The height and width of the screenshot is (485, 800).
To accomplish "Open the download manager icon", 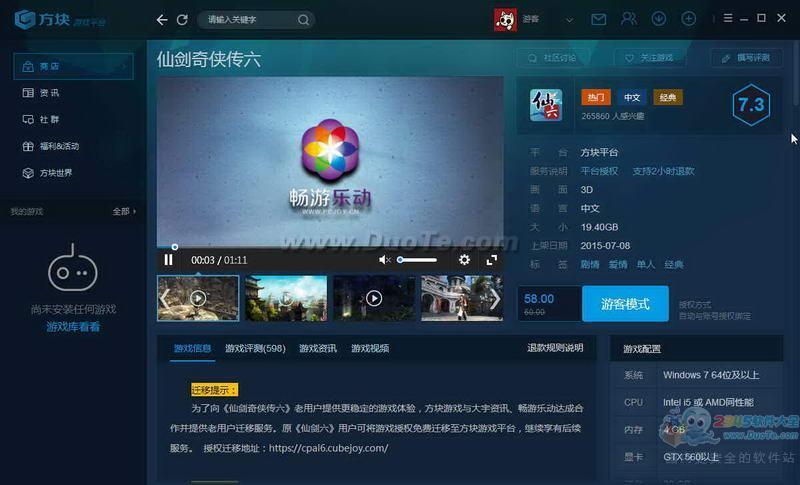I will [x=659, y=19].
